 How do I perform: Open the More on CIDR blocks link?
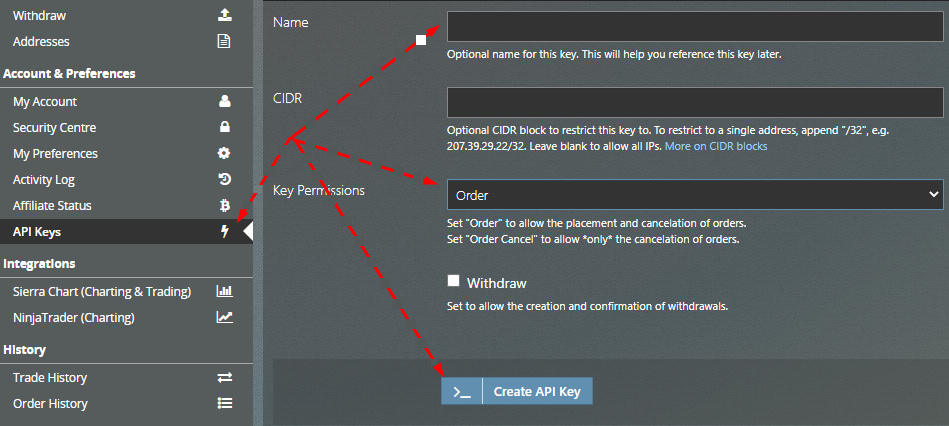(x=716, y=146)
